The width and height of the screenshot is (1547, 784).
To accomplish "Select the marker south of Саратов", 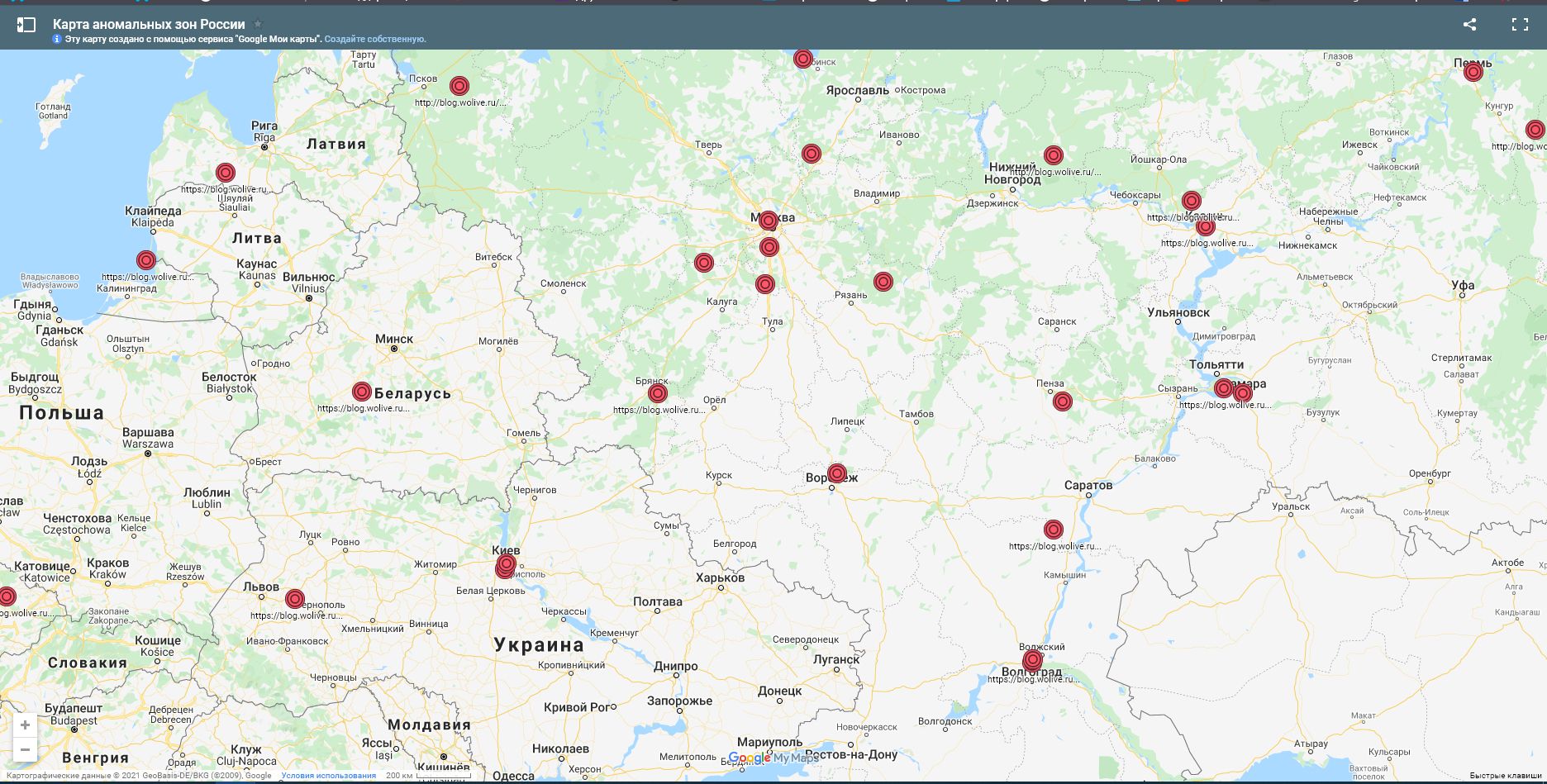I will pos(1054,530).
